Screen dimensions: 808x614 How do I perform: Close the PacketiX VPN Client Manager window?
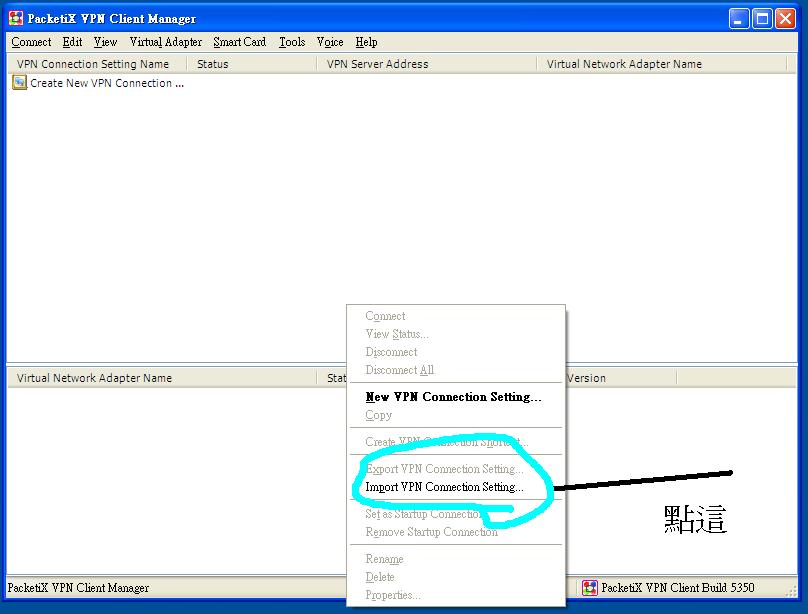[785, 19]
